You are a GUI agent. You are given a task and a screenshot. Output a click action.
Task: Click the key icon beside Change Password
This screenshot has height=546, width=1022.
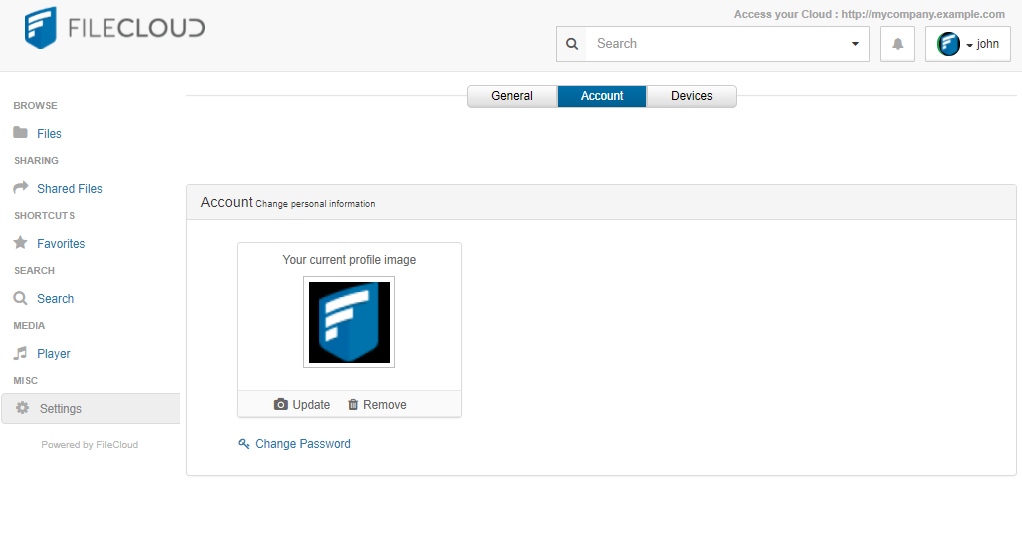244,444
